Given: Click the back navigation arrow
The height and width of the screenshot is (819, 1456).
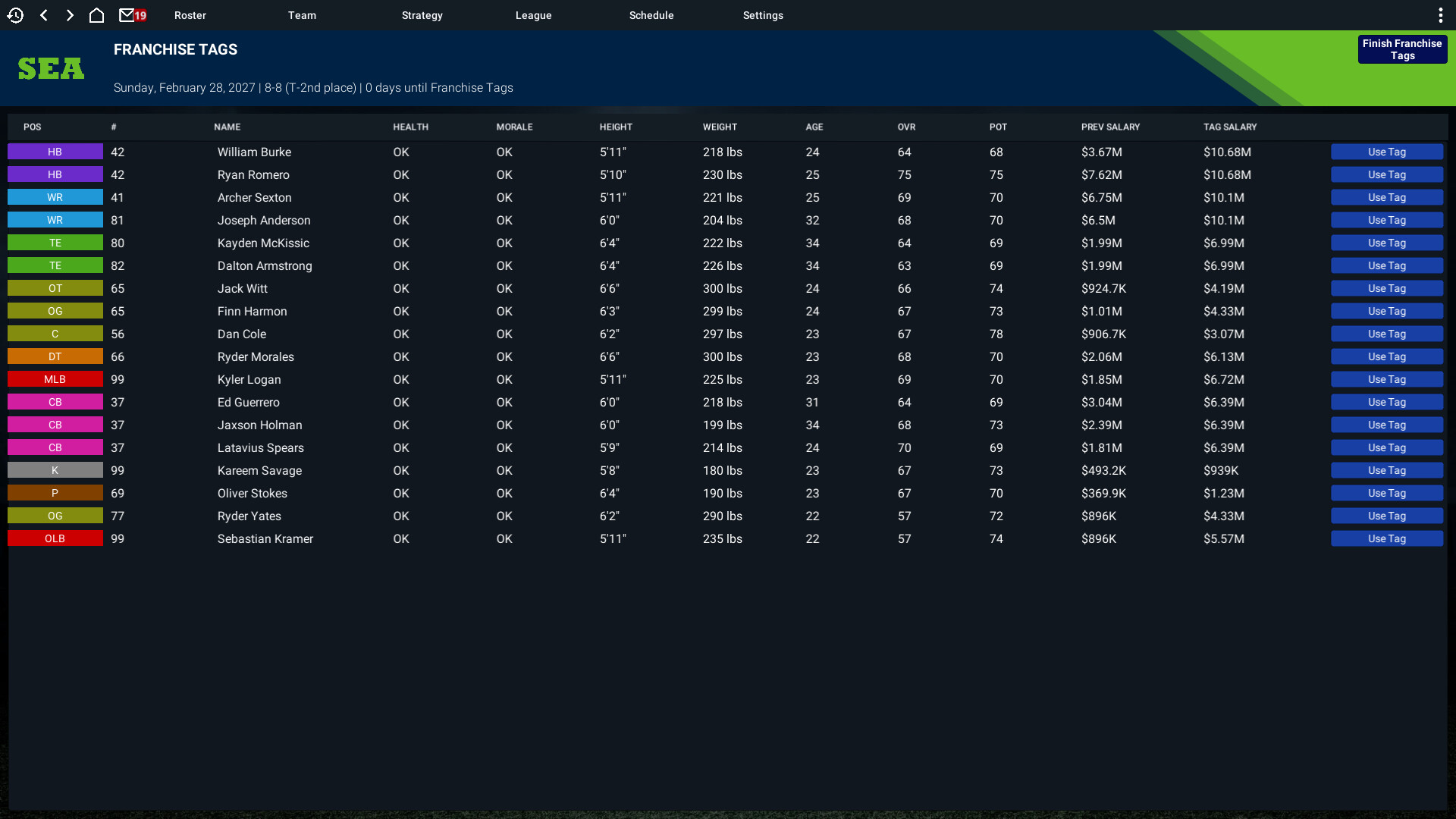Looking at the screenshot, I should [43, 14].
